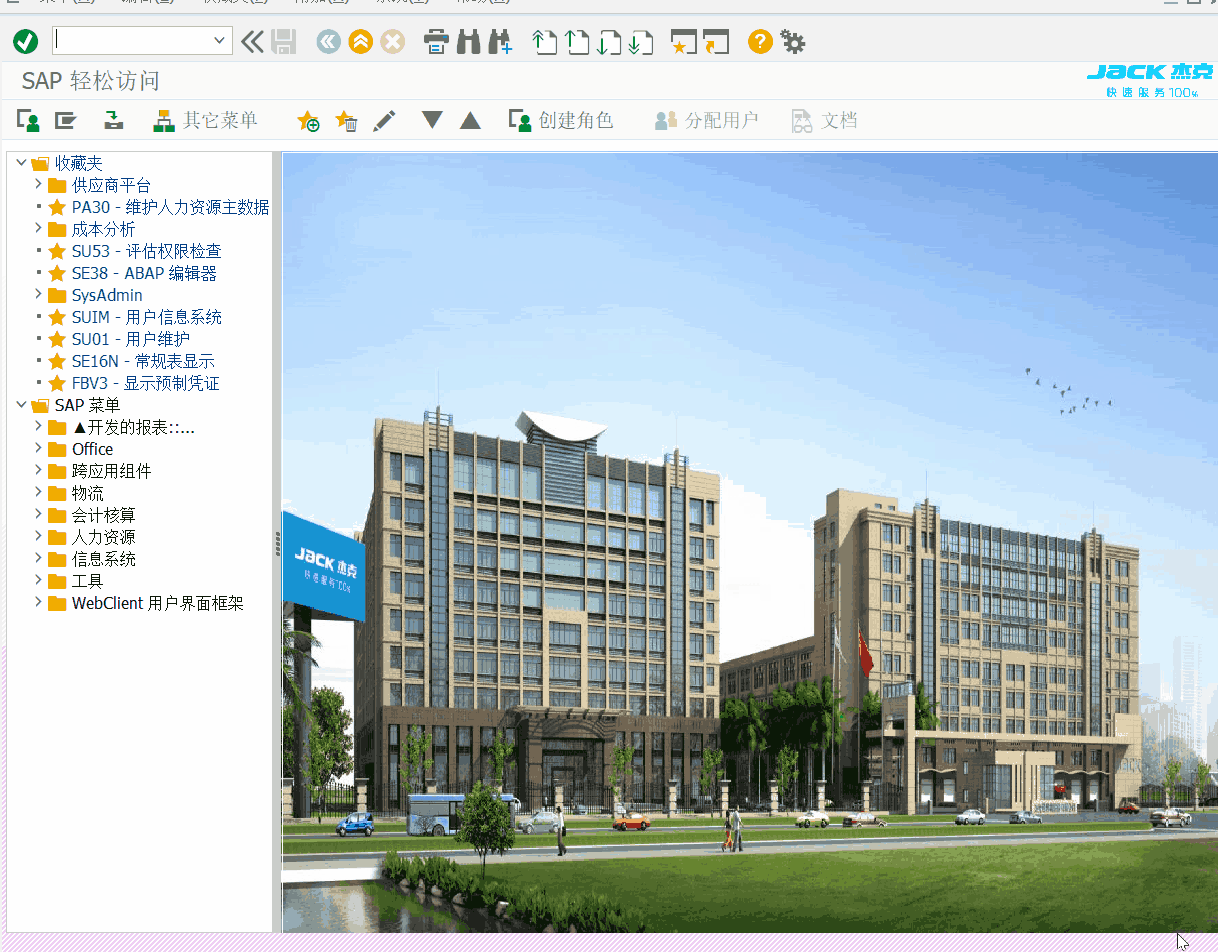The image size is (1218, 952).
Task: Move favorite up triangle icon
Action: point(470,120)
